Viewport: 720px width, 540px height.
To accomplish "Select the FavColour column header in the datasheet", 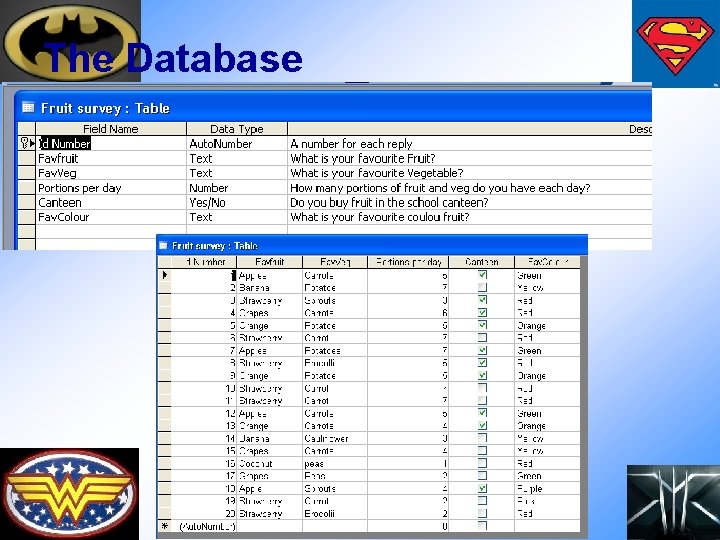I will tap(547, 262).
